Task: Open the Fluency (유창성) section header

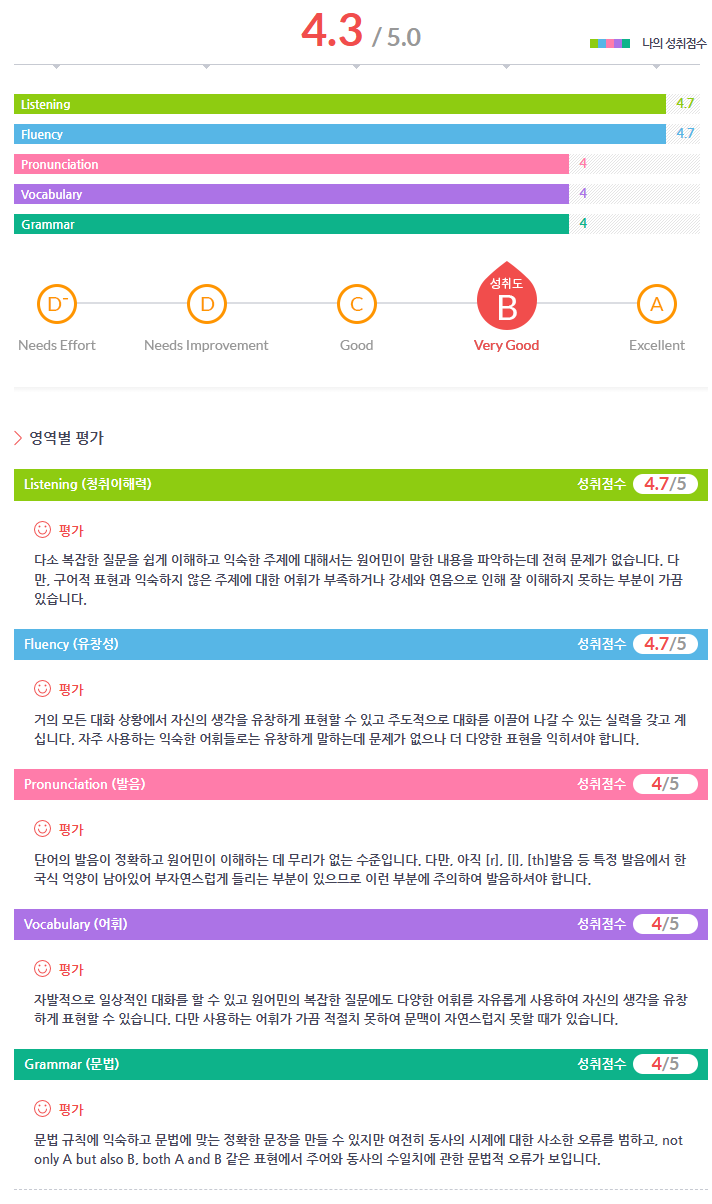Action: point(71,644)
